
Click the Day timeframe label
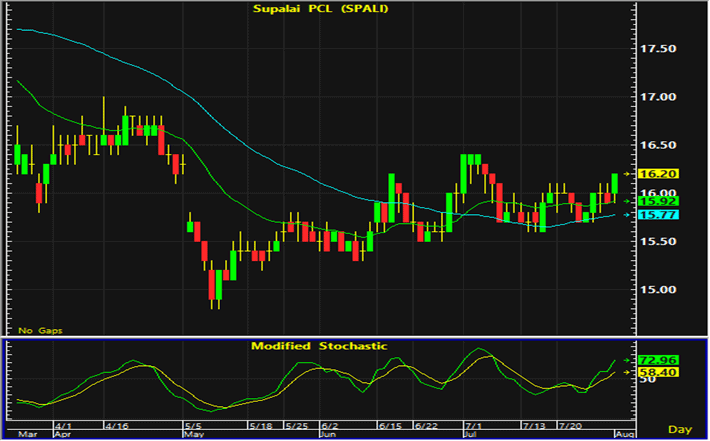coord(680,429)
